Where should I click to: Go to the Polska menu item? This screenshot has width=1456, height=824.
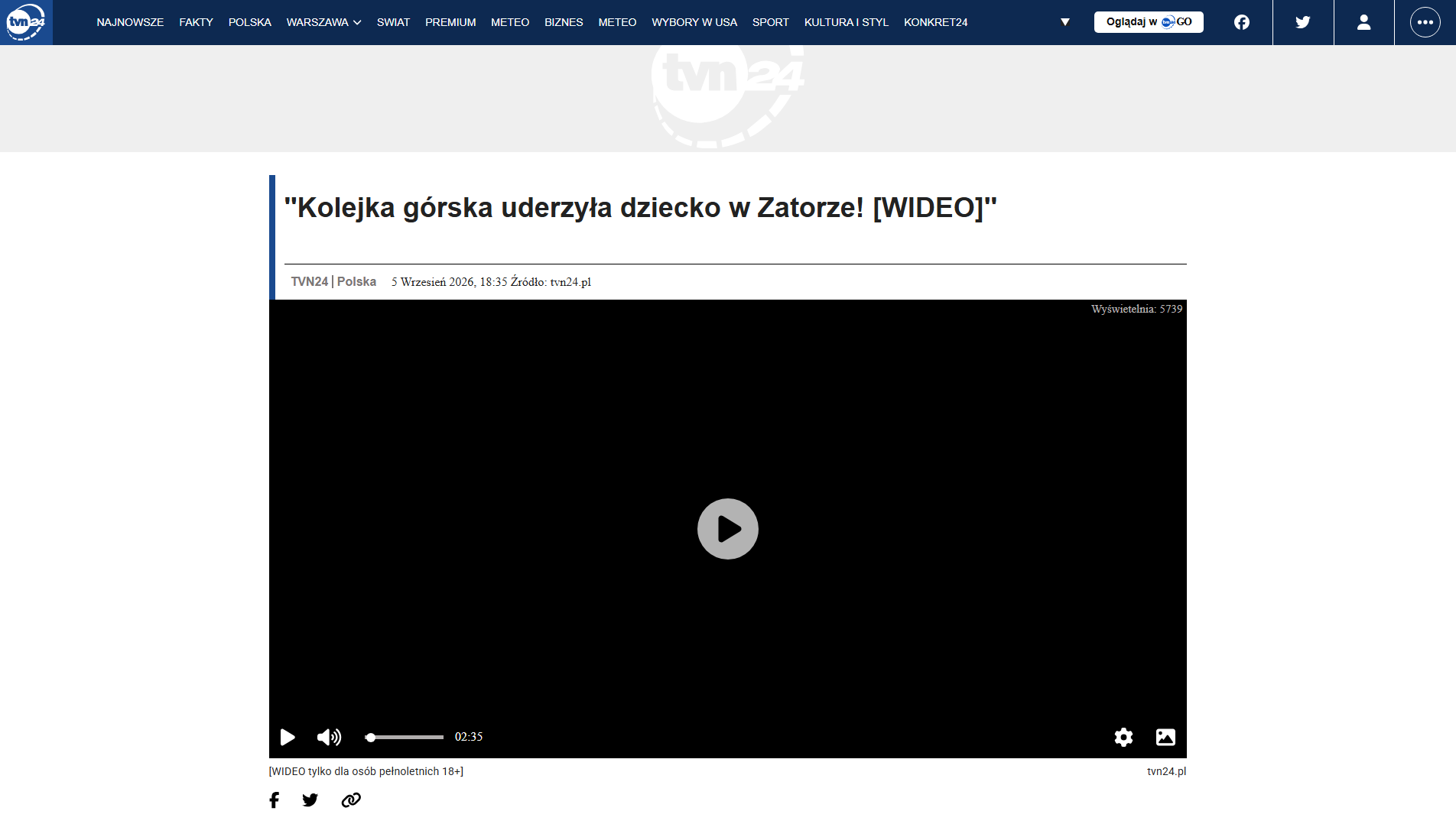tap(250, 22)
